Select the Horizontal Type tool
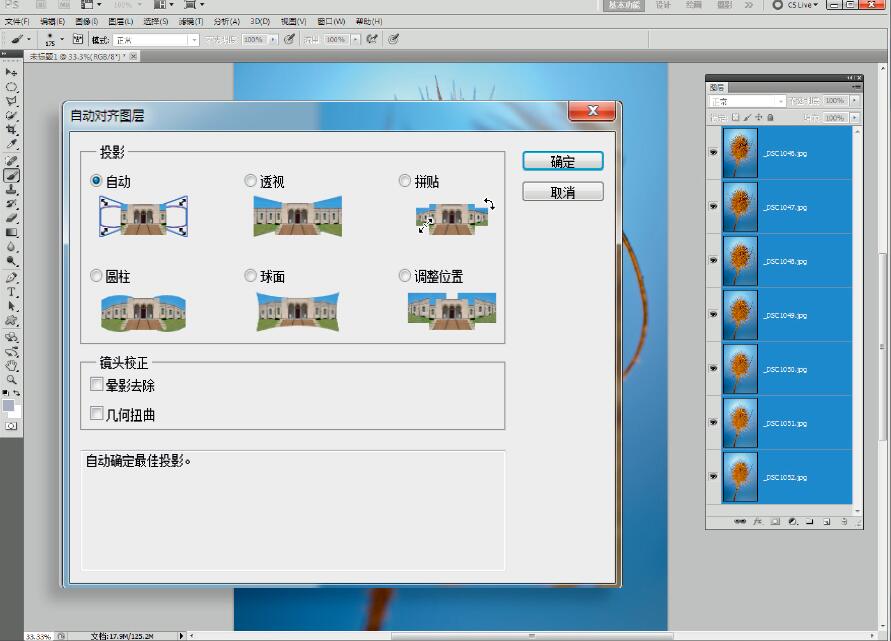Image resolution: width=891 pixels, height=641 pixels. [x=12, y=292]
